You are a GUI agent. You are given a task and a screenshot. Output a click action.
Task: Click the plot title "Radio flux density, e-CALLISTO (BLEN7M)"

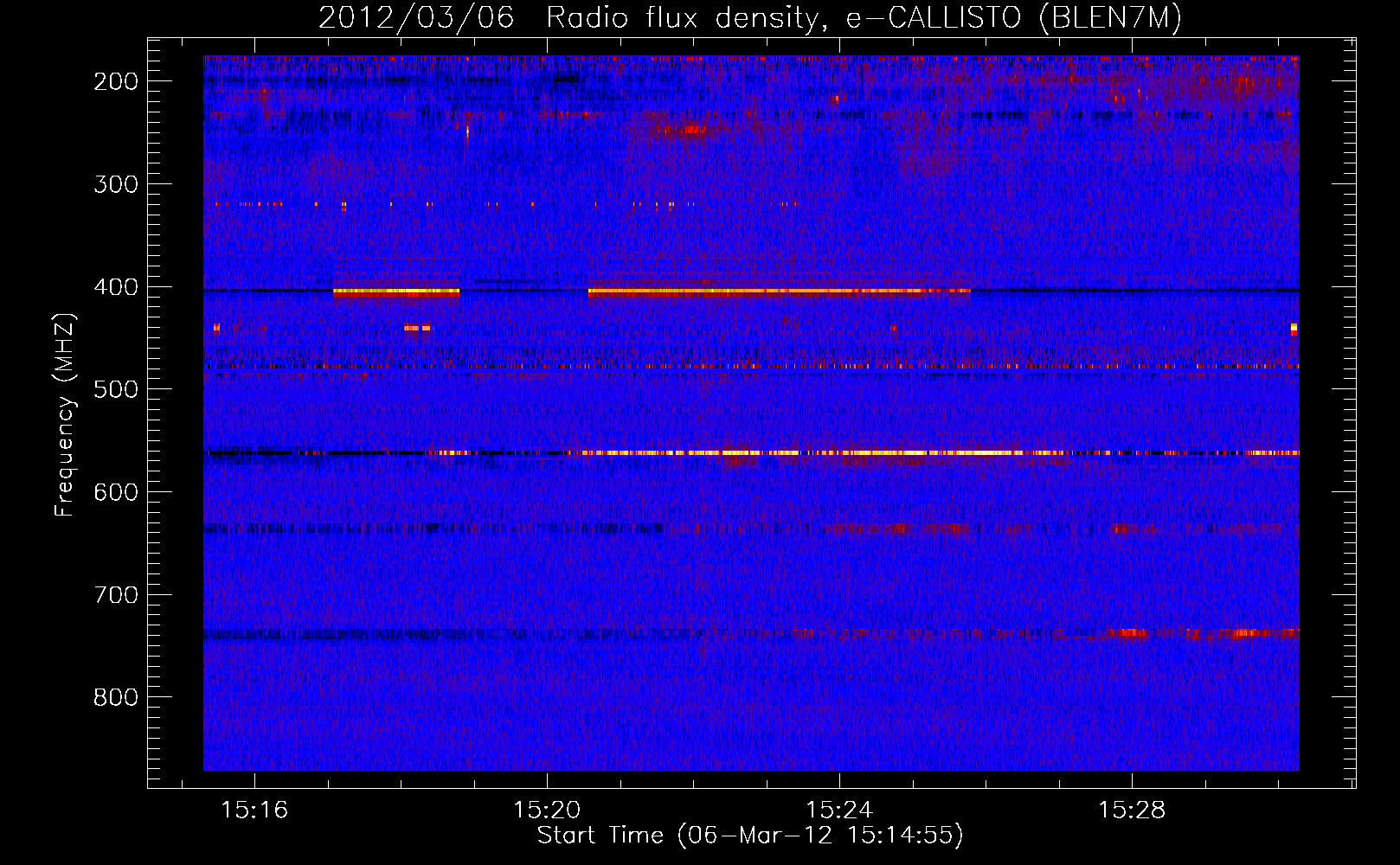(x=864, y=18)
